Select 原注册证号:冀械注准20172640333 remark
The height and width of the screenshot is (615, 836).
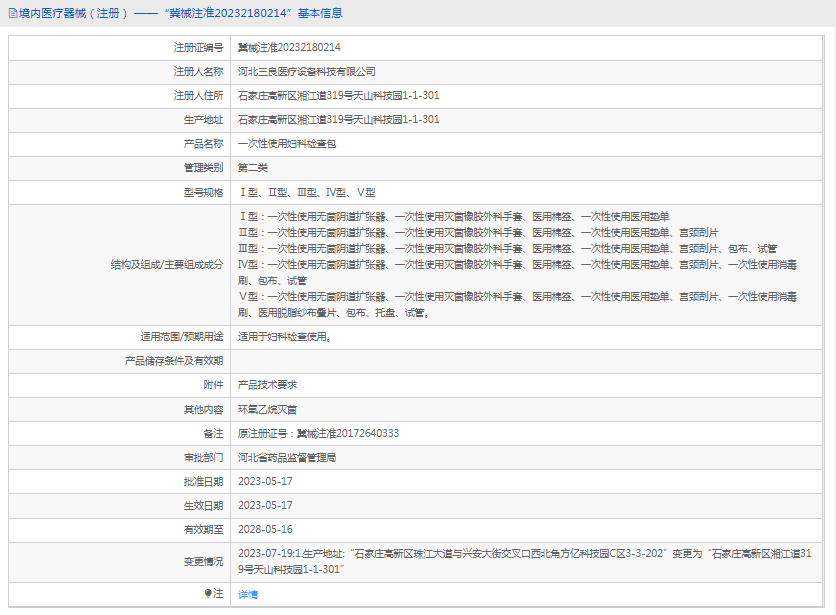(318, 434)
